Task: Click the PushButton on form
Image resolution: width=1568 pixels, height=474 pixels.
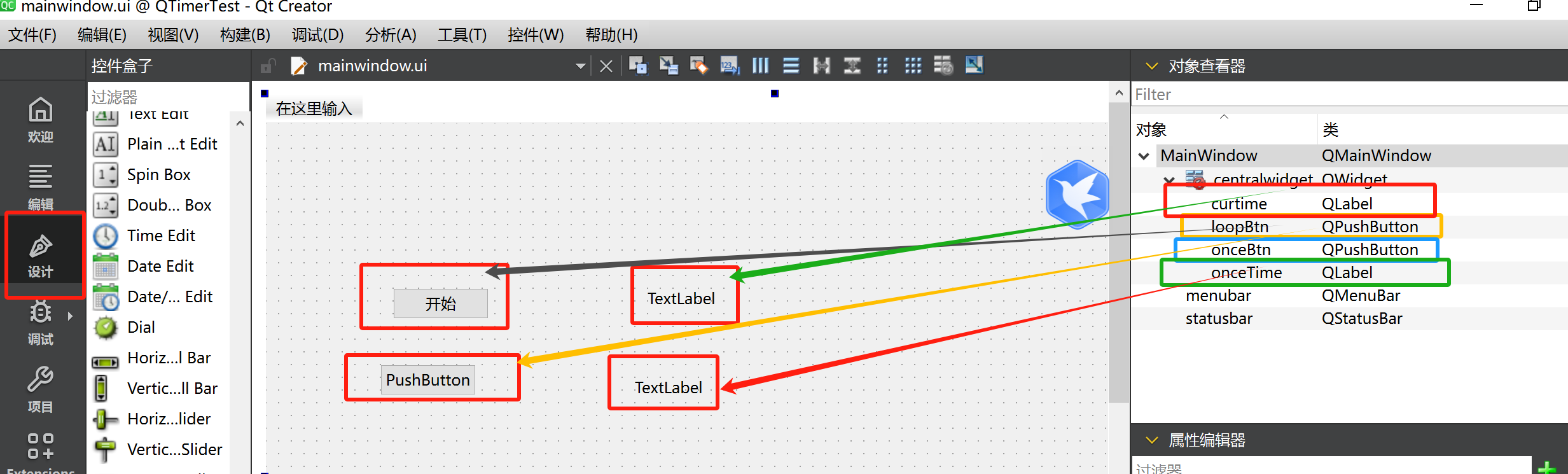Action: click(428, 380)
